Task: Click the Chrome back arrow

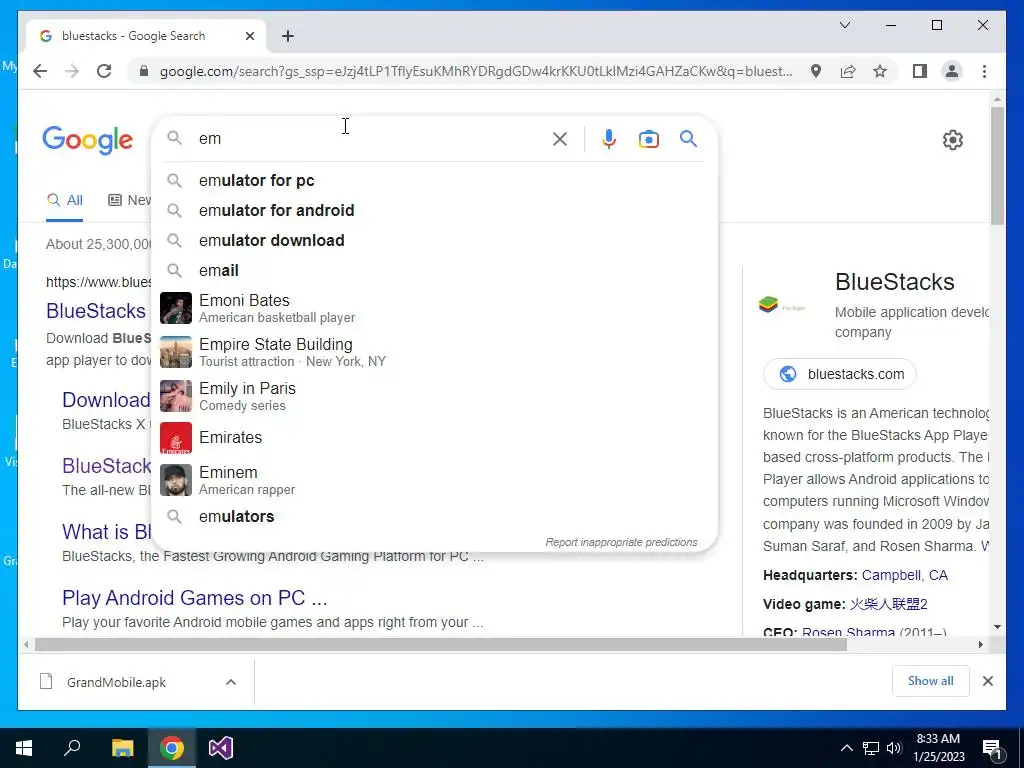Action: point(40,71)
